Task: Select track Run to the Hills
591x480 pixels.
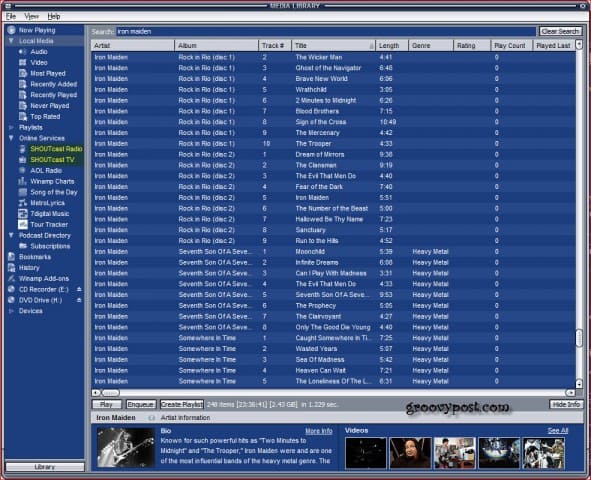Action: tap(333, 241)
